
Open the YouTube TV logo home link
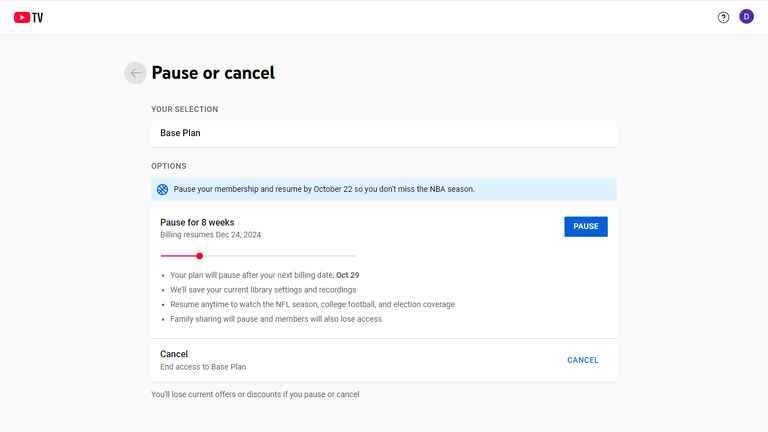pyautogui.click(x=28, y=18)
